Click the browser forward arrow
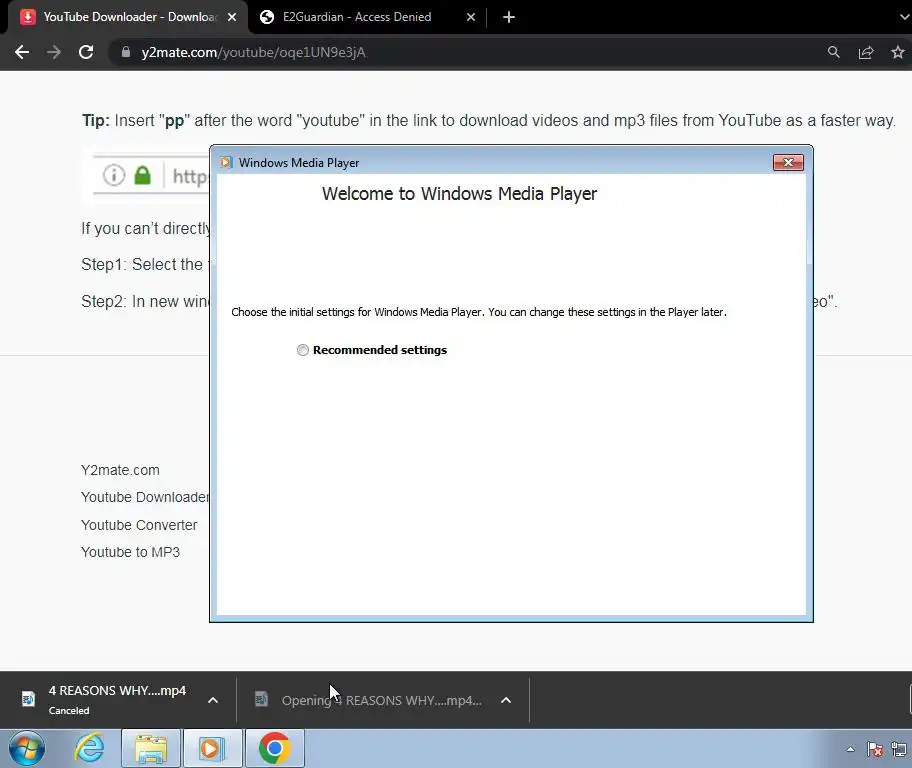This screenshot has height=768, width=912. click(54, 52)
